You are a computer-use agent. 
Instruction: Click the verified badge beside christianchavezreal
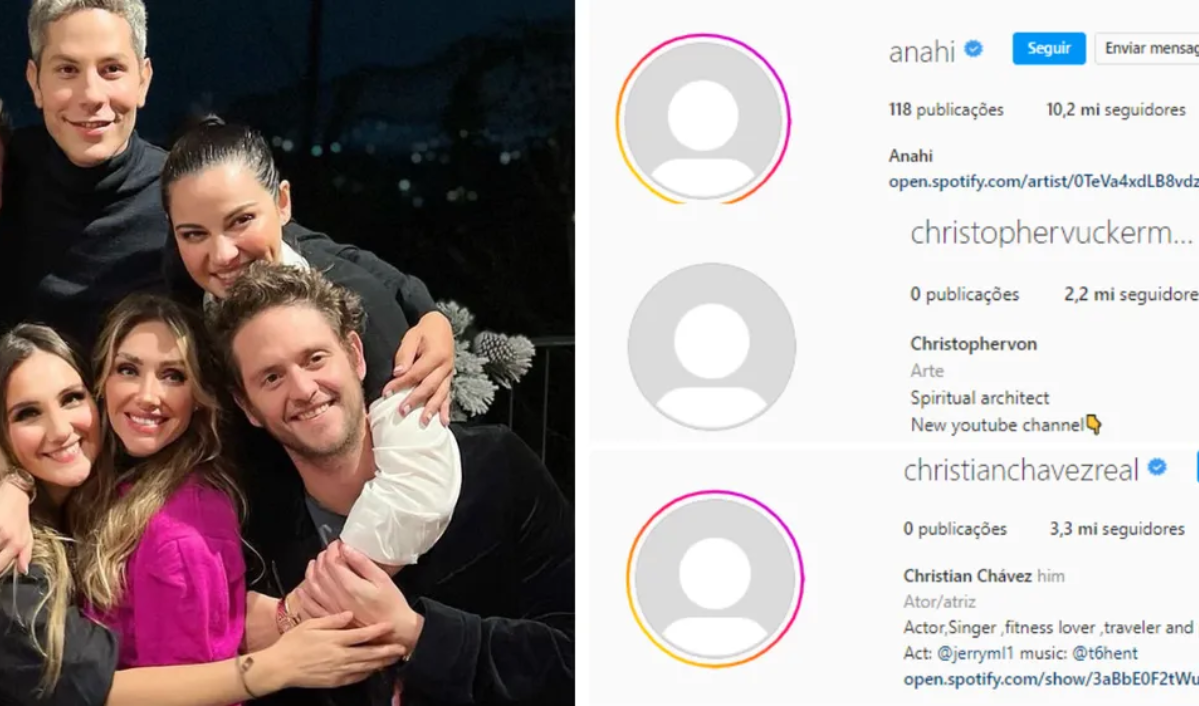1157,467
